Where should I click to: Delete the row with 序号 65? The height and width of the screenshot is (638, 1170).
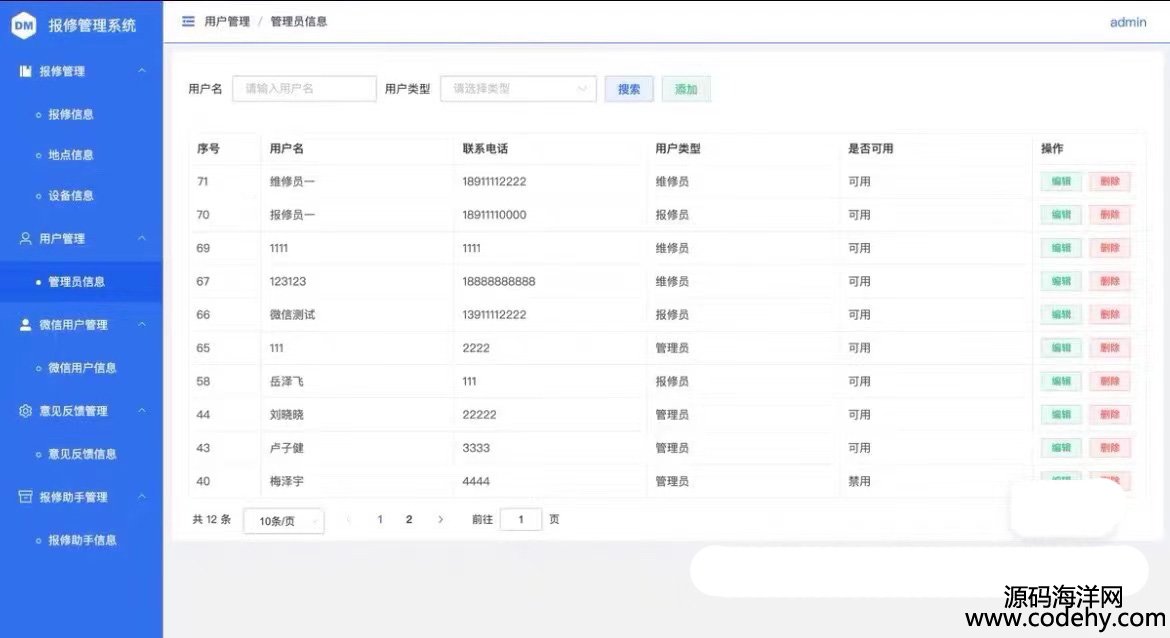coord(1110,348)
